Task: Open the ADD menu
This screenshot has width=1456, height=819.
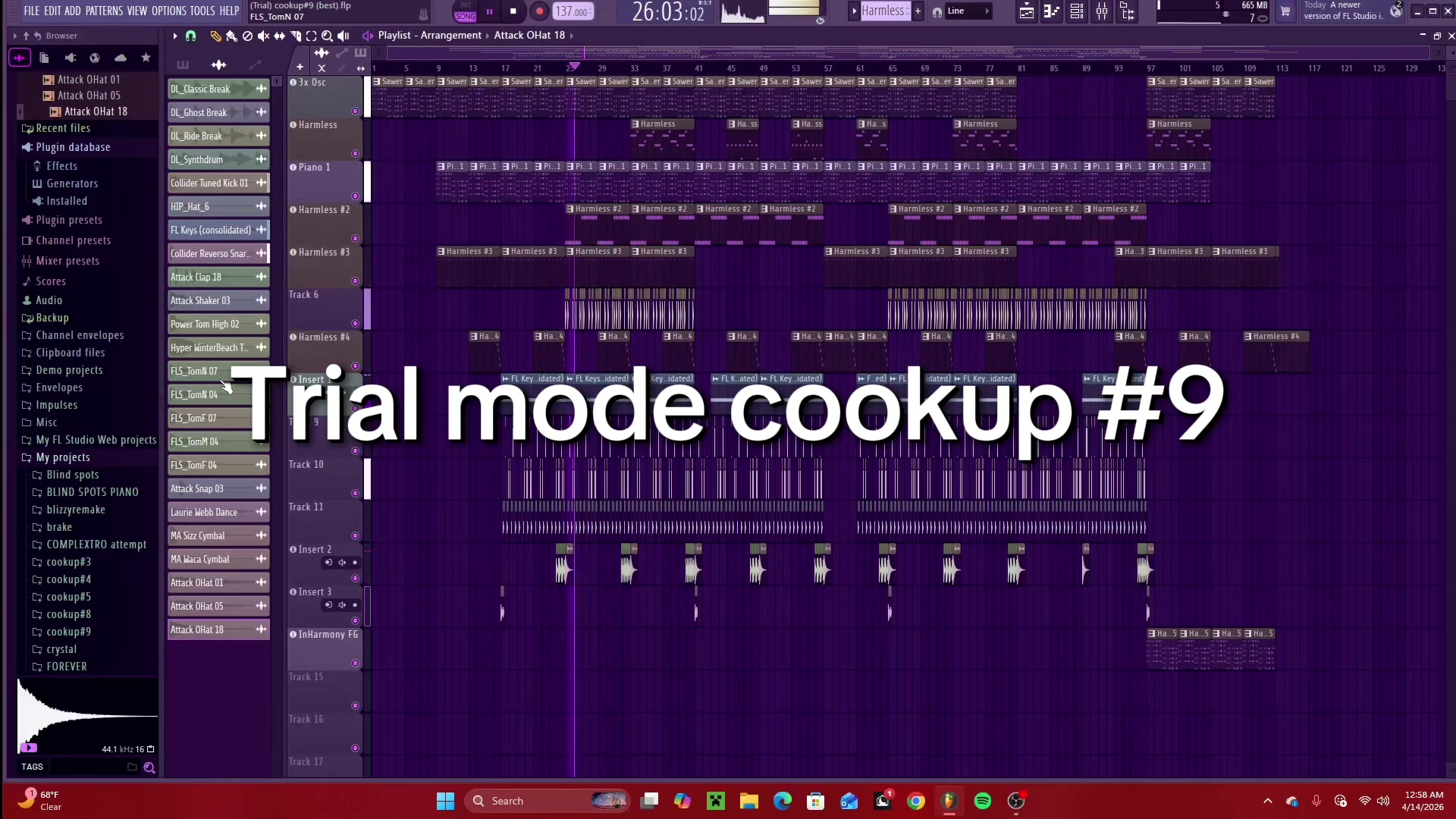Action: pos(73,11)
